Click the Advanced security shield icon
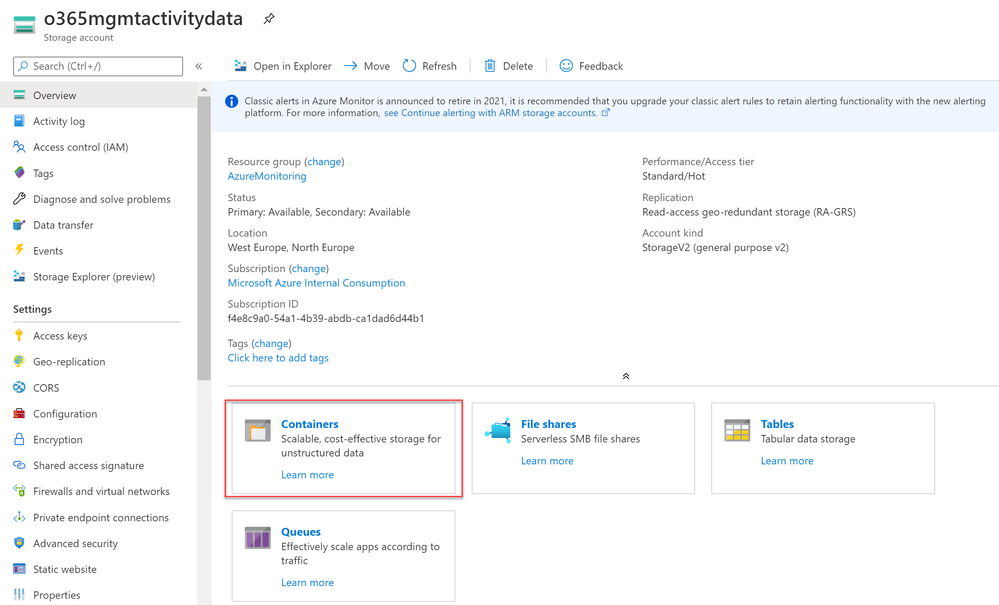 pyautogui.click(x=19, y=543)
